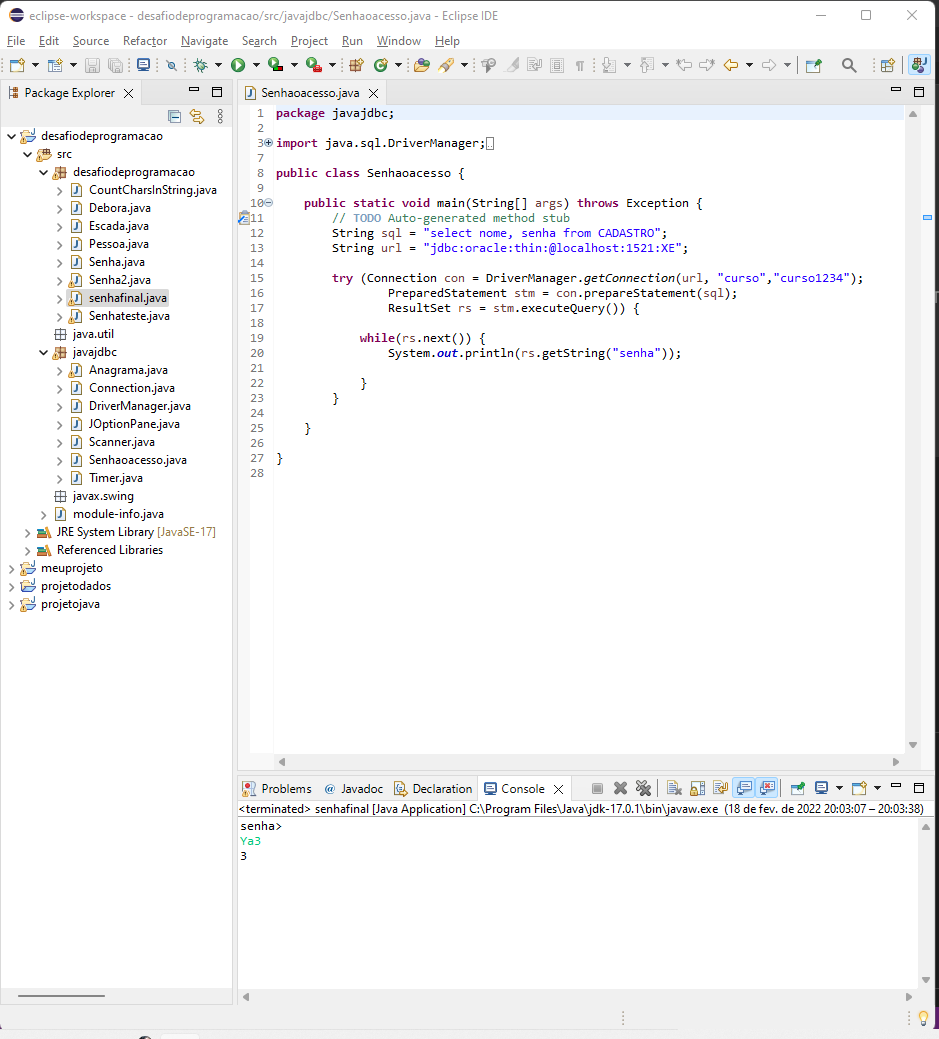Click the New wizard toolbar icon
Viewport: 939px width, 1039px height.
[18, 65]
